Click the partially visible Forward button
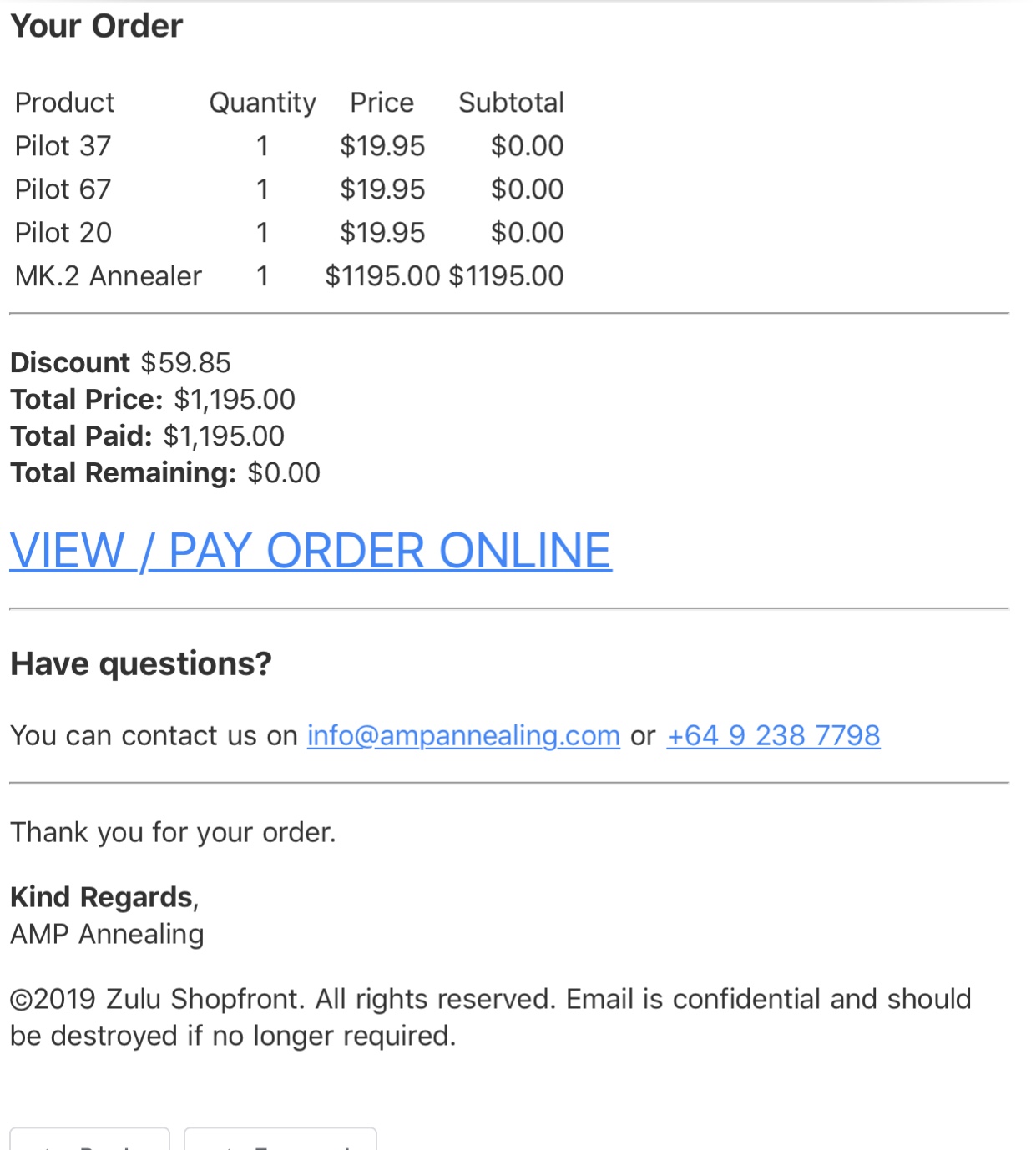 [x=280, y=1139]
